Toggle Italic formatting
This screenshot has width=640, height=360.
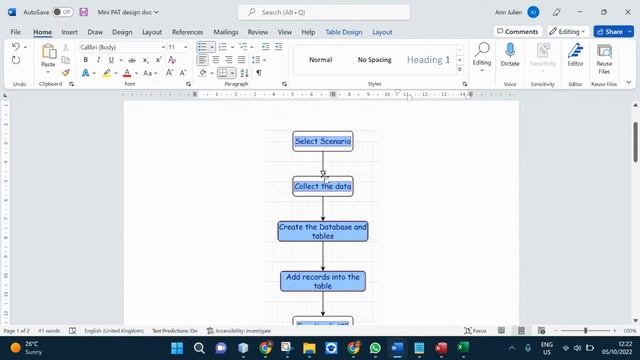coord(98,60)
